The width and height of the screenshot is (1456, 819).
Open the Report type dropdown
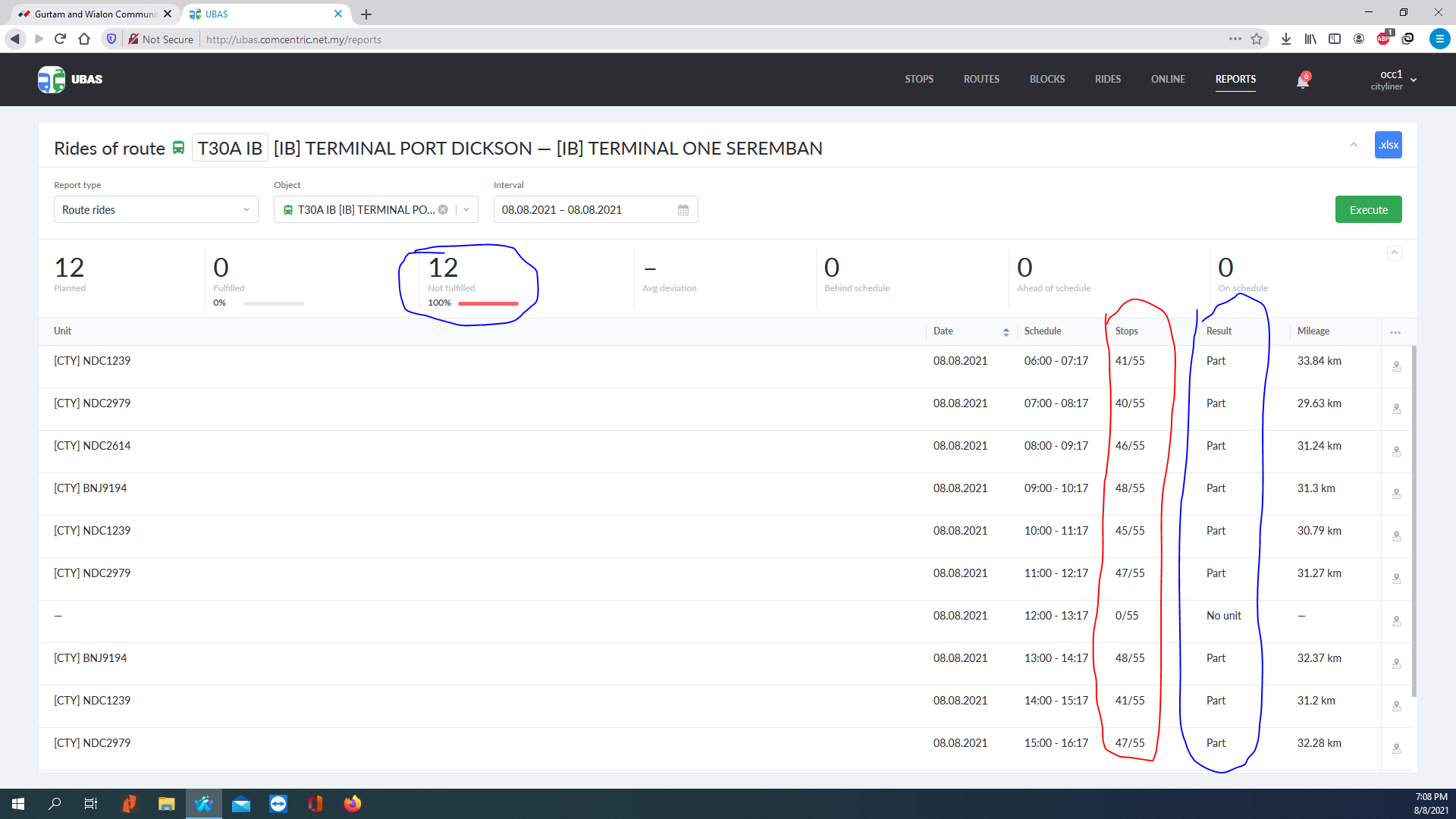(155, 210)
